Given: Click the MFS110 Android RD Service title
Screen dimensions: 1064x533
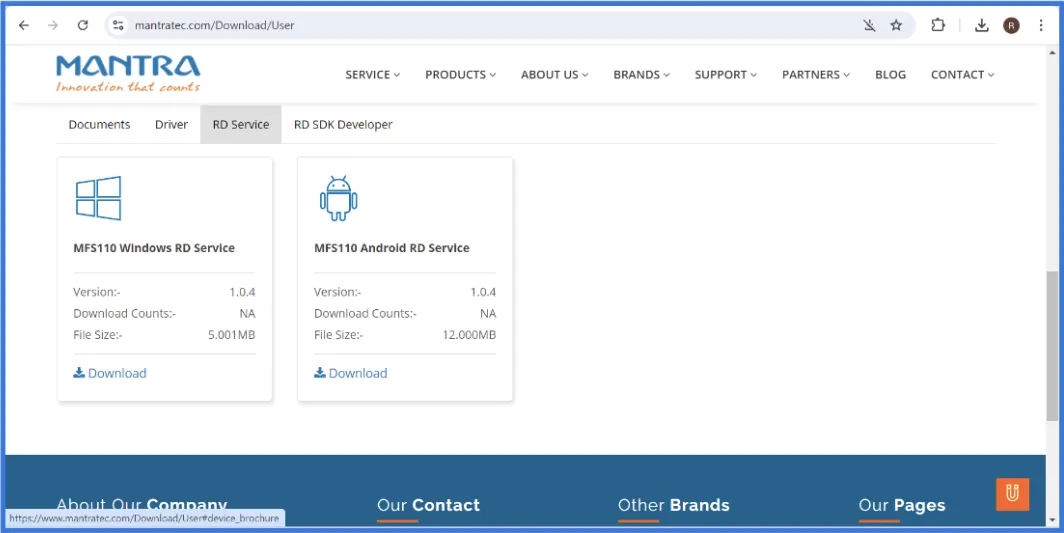Looking at the screenshot, I should pyautogui.click(x=392, y=248).
